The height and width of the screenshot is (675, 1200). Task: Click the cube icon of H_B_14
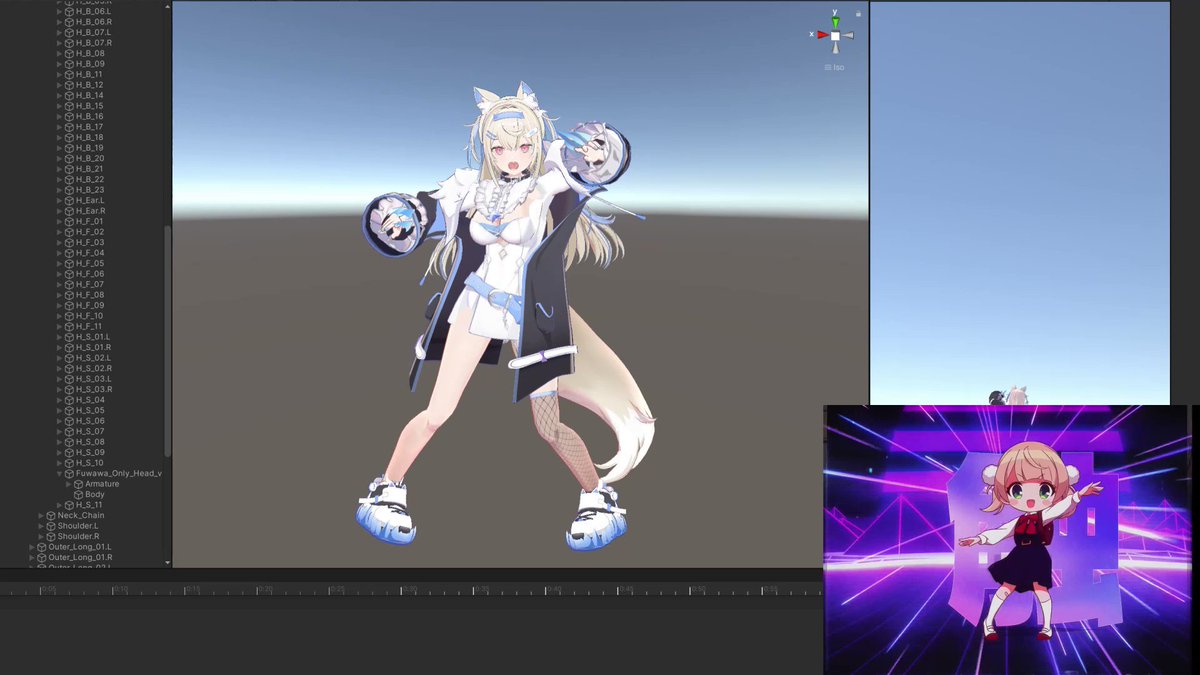tap(69, 95)
